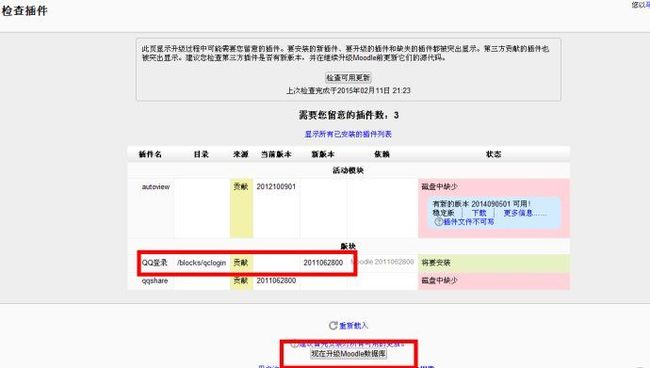Click the 依赖 column header
650x368 pixels.
382,154
